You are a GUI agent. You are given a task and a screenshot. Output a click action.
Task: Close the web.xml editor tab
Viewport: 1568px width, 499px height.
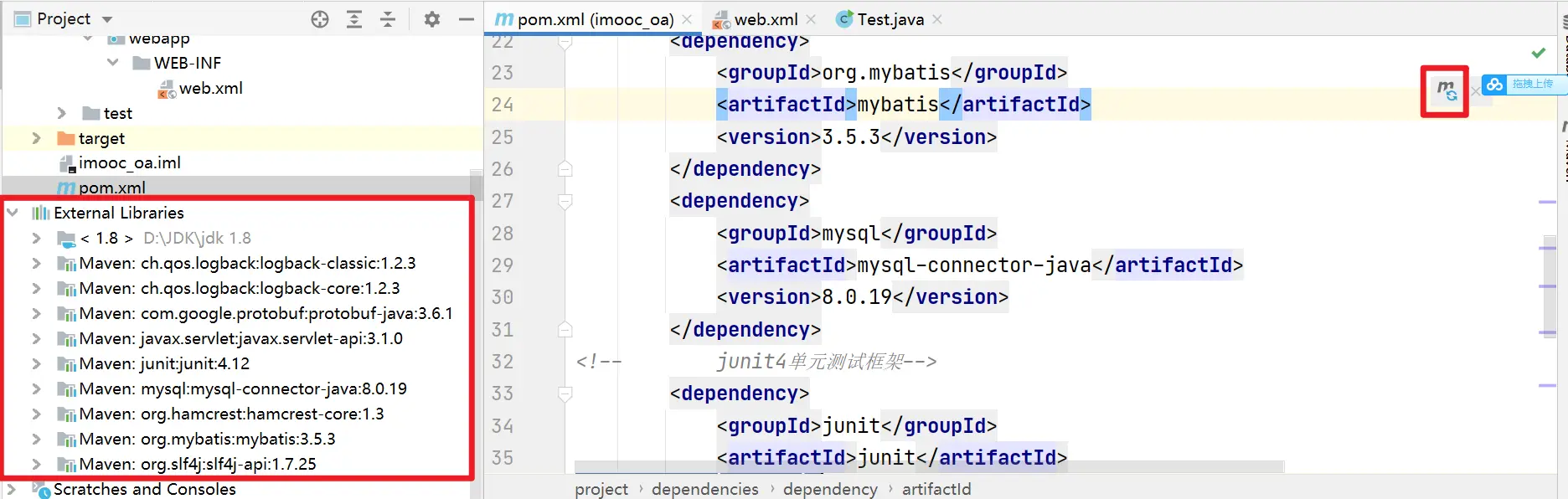point(811,19)
